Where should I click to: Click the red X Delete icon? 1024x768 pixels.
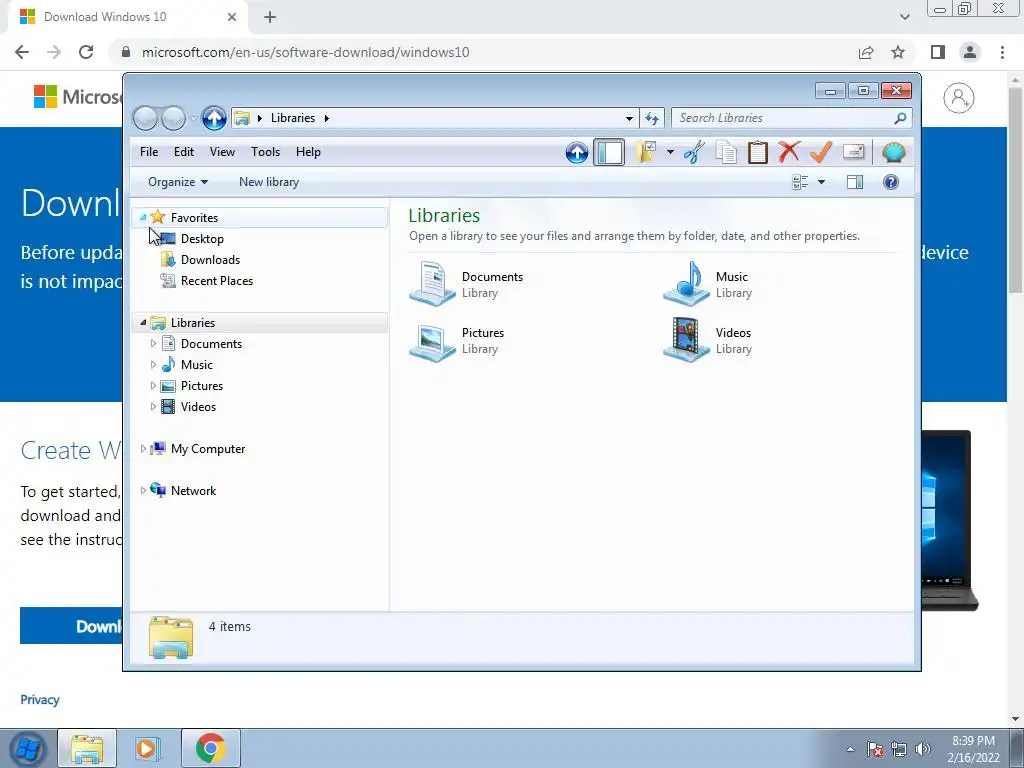(789, 152)
